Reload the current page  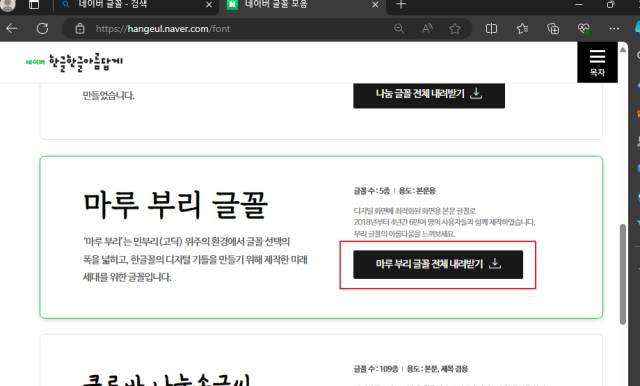click(42, 29)
